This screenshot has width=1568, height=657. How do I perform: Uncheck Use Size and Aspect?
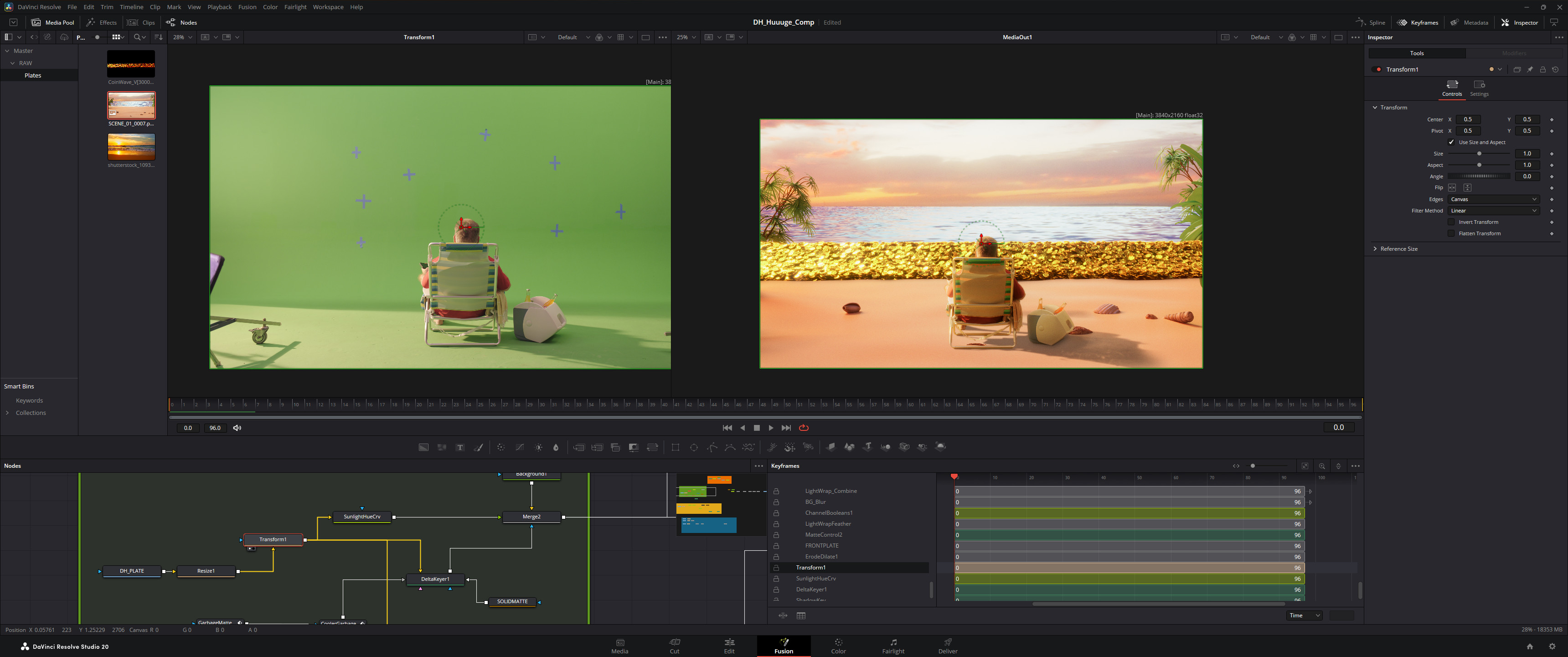click(1451, 142)
